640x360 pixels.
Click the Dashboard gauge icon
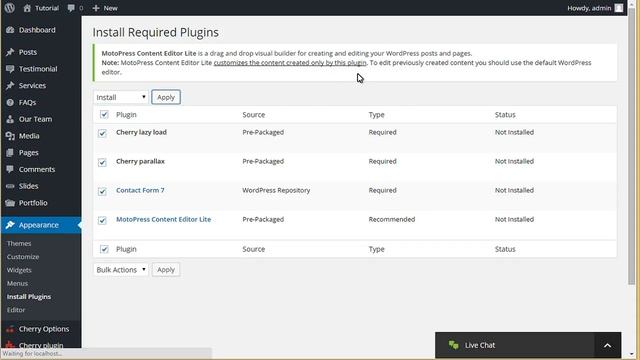pos(10,30)
